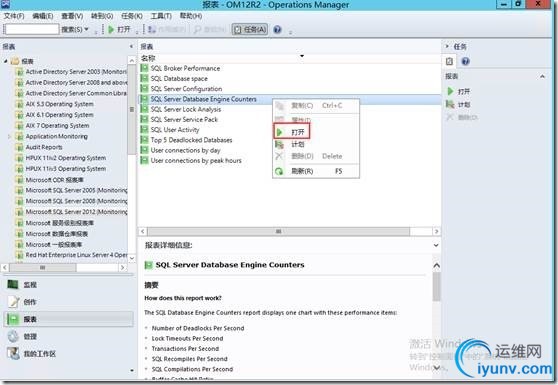Viewport: 558px width, 385px height.
Task: Open the 查看(V) menu
Action: pos(72,16)
